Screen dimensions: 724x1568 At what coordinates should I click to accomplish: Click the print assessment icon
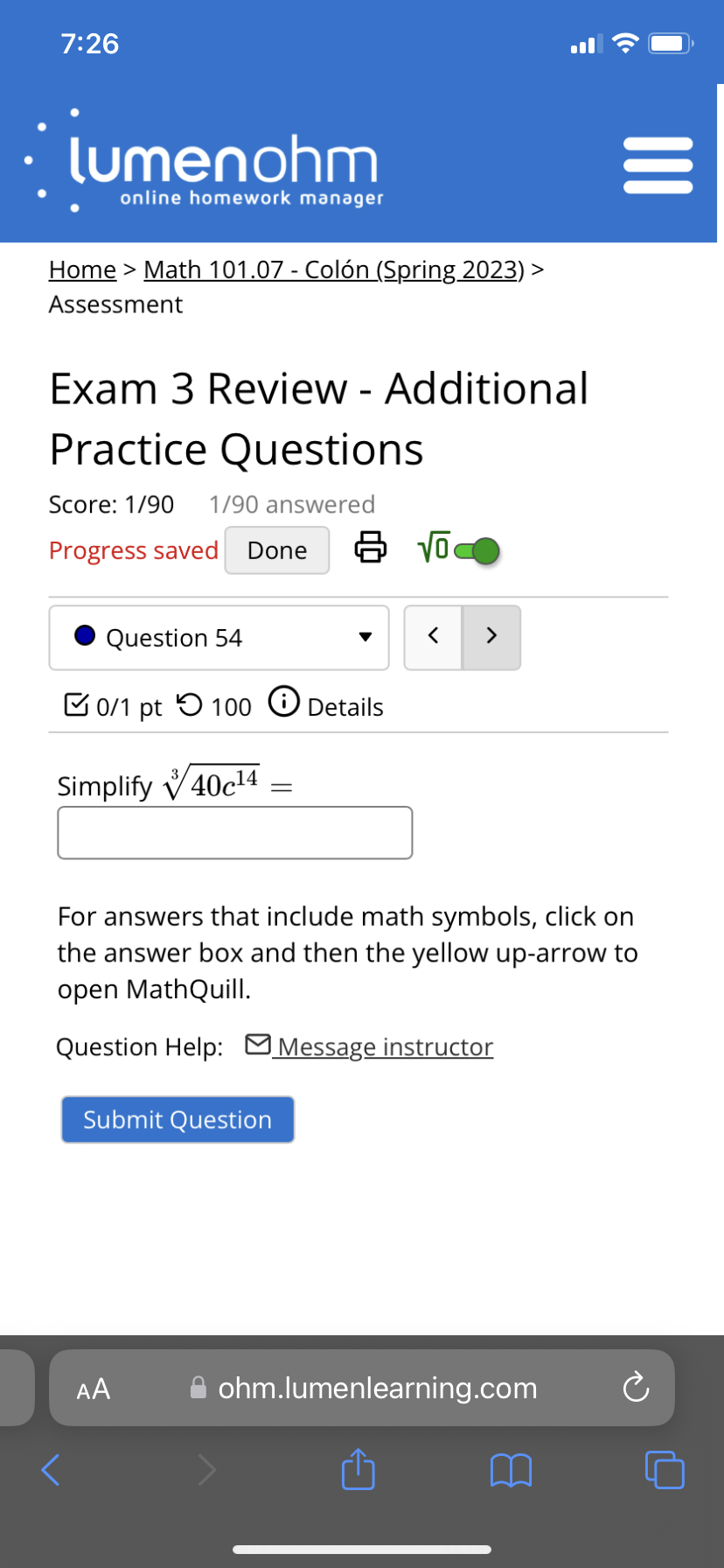coord(370,547)
